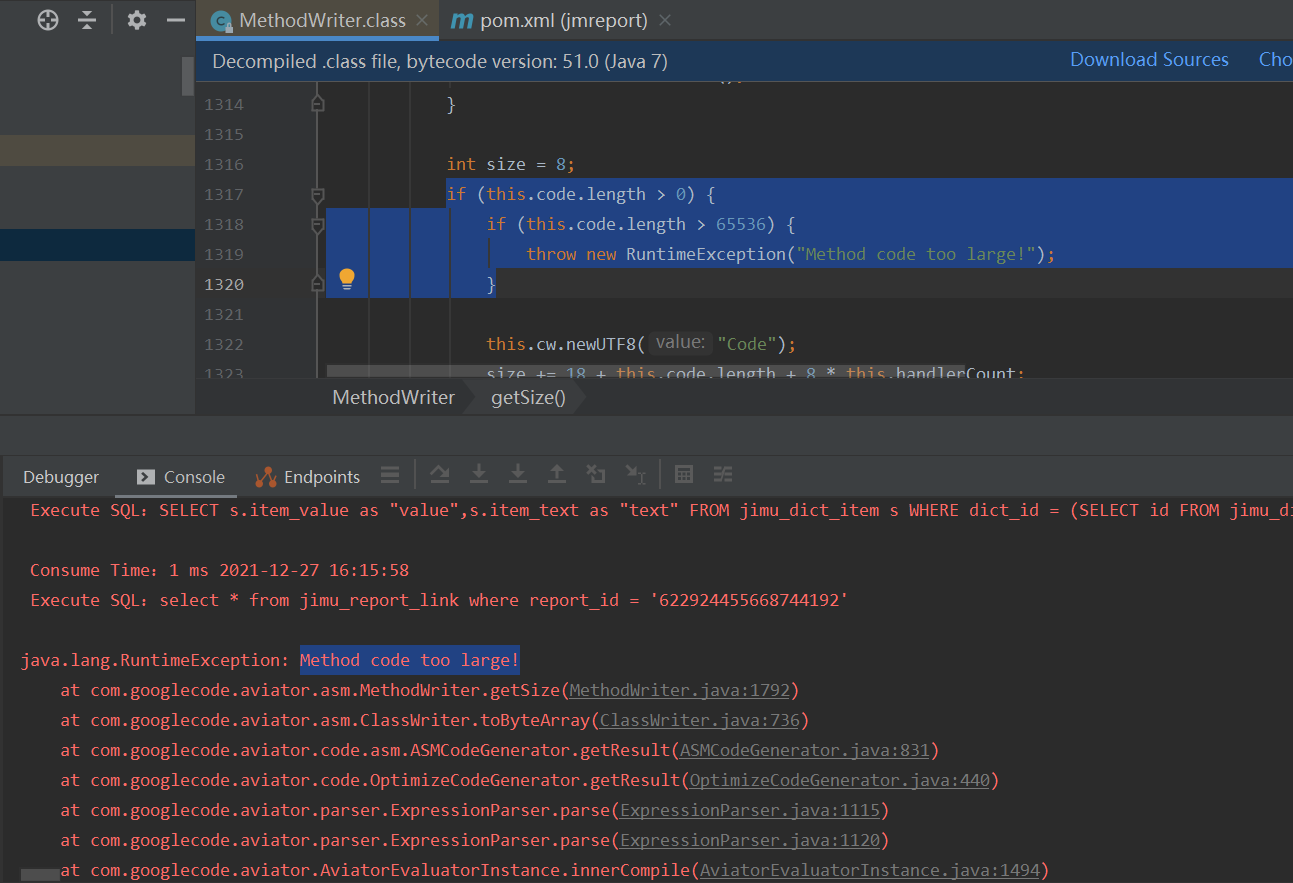This screenshot has width=1293, height=883.
Task: Click the Show Execution Point crosshair icon
Action: click(48, 20)
